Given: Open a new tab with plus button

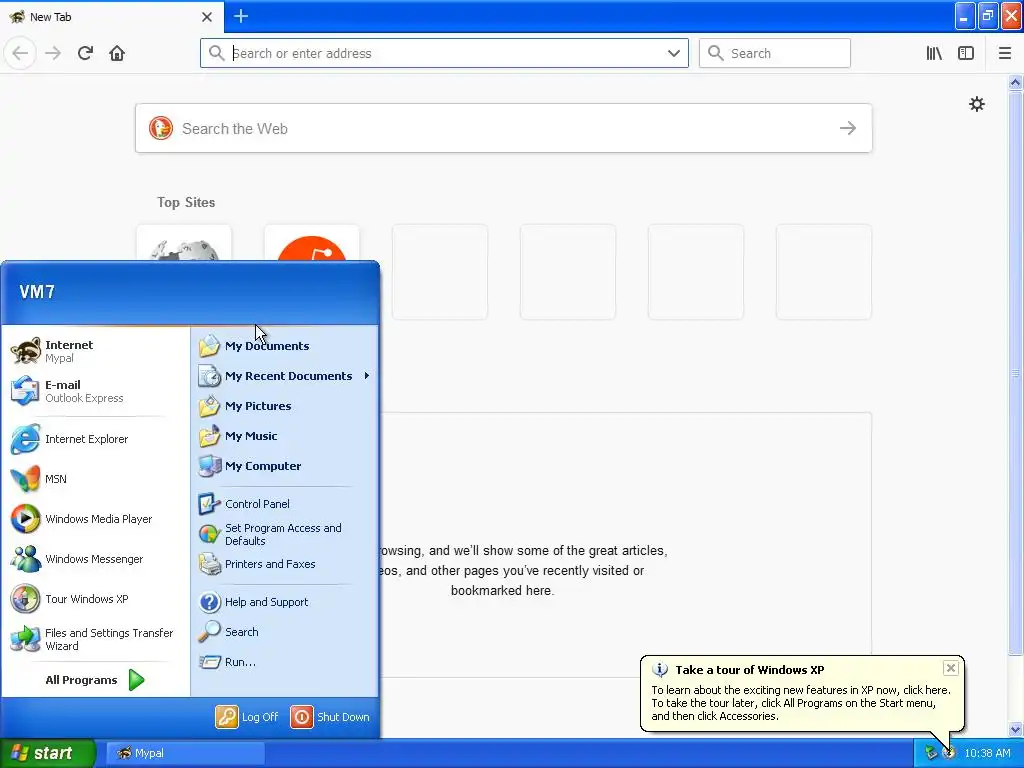Looking at the screenshot, I should coord(240,16).
